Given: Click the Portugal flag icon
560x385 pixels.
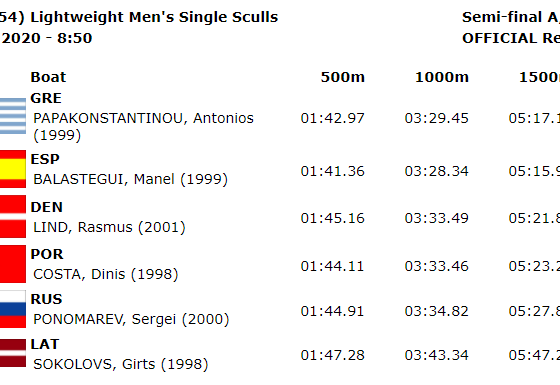Looking at the screenshot, I should pos(13,264).
